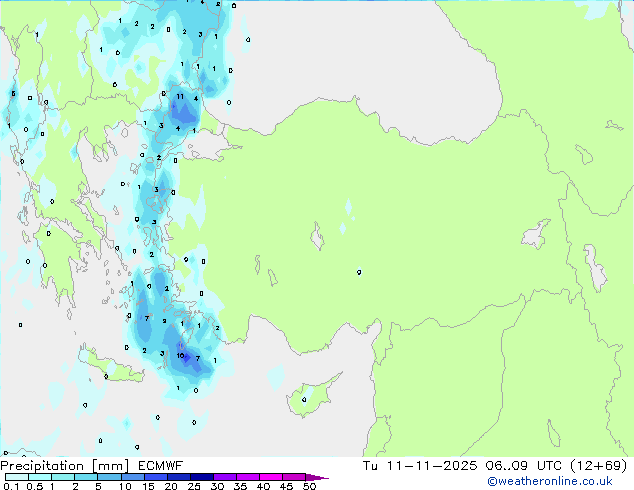Image resolution: width=634 pixels, height=490 pixels.
Task: Click the above-50 arrow tip of legend
Action: [x=317, y=477]
